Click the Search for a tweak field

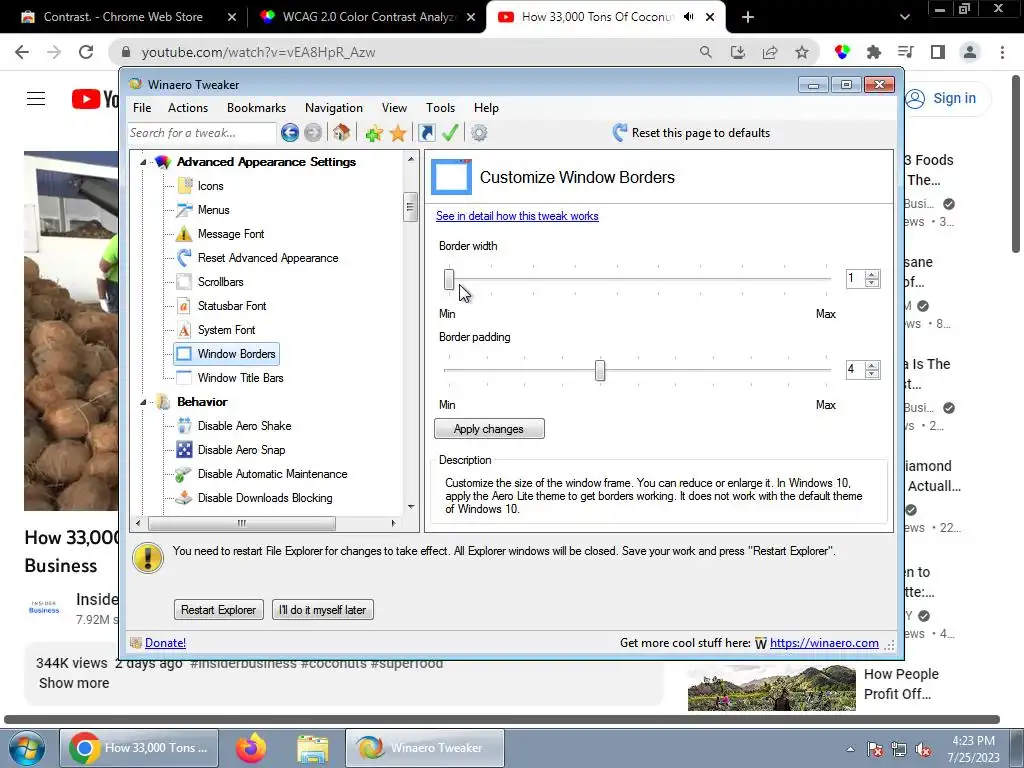click(202, 133)
